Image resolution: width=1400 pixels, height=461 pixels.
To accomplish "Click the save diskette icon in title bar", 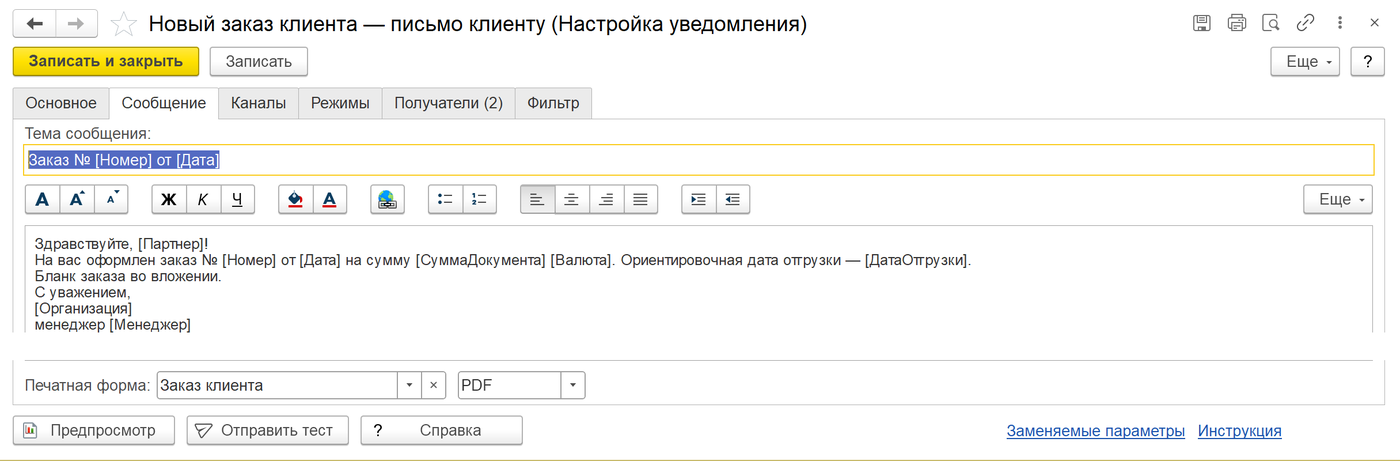I will [x=1203, y=23].
